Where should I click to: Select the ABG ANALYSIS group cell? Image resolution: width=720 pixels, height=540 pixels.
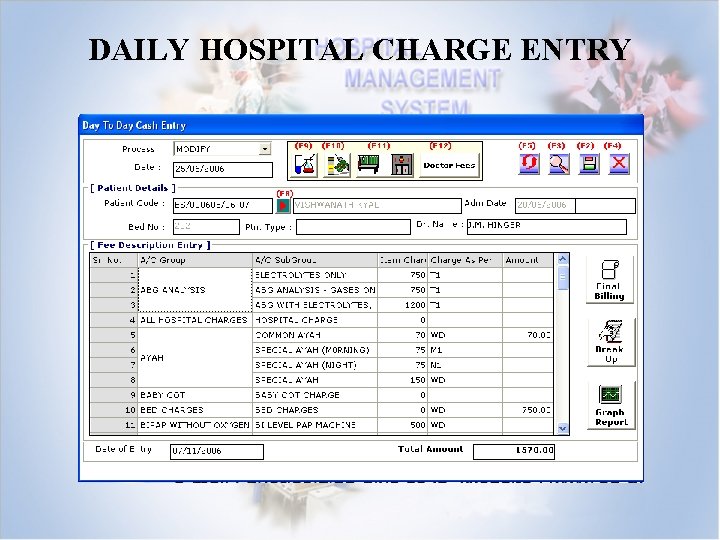195,290
